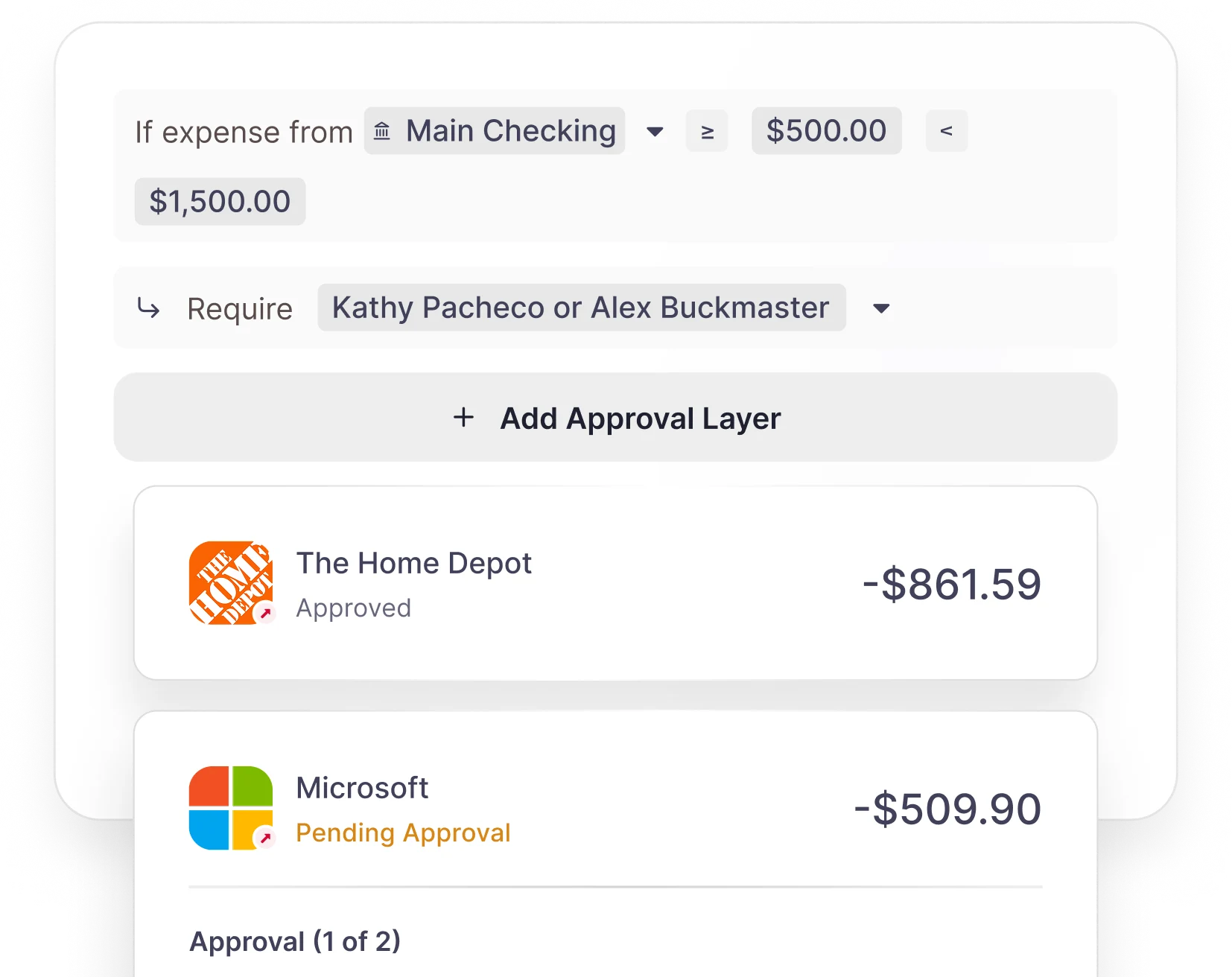Click the Microsoft logo icon
Screen dimensions: 1232x977
231,808
